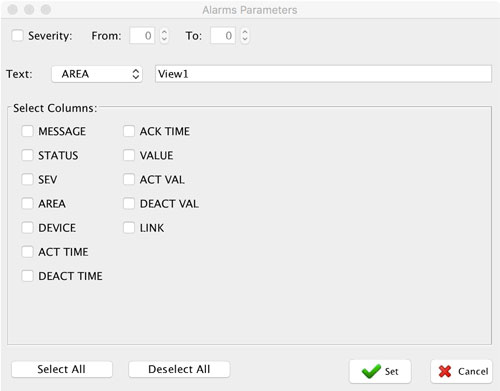The width and height of the screenshot is (500, 391).
Task: Confirm with the green check Set button
Action: tap(380, 371)
